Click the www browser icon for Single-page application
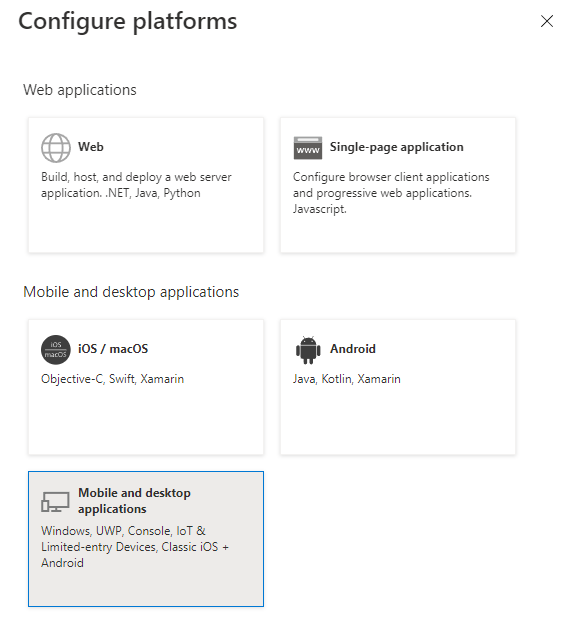Viewport: 572px width, 627px height. [308, 148]
